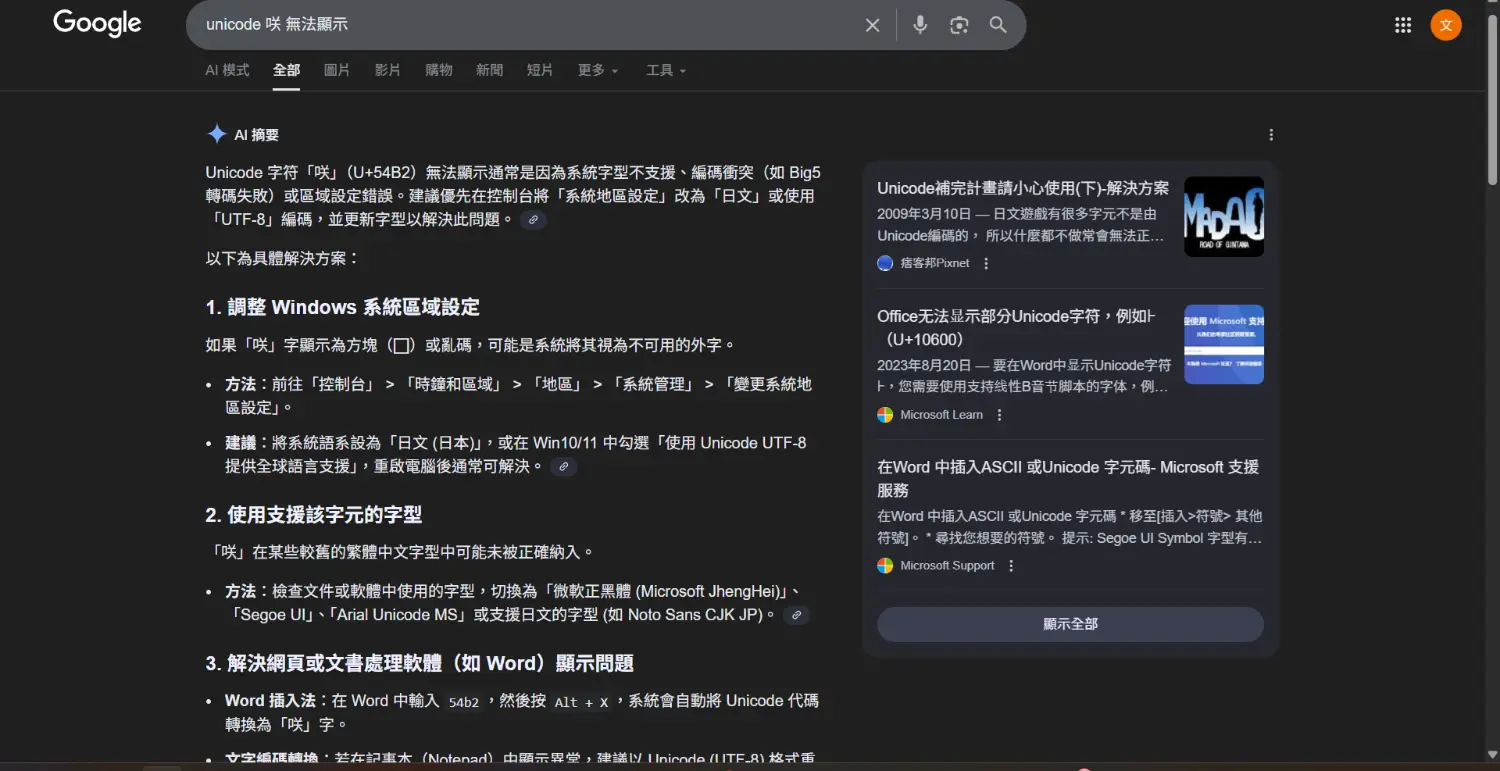1500x771 pixels.
Task: Switch to the 圖片 tab
Action: [337, 70]
